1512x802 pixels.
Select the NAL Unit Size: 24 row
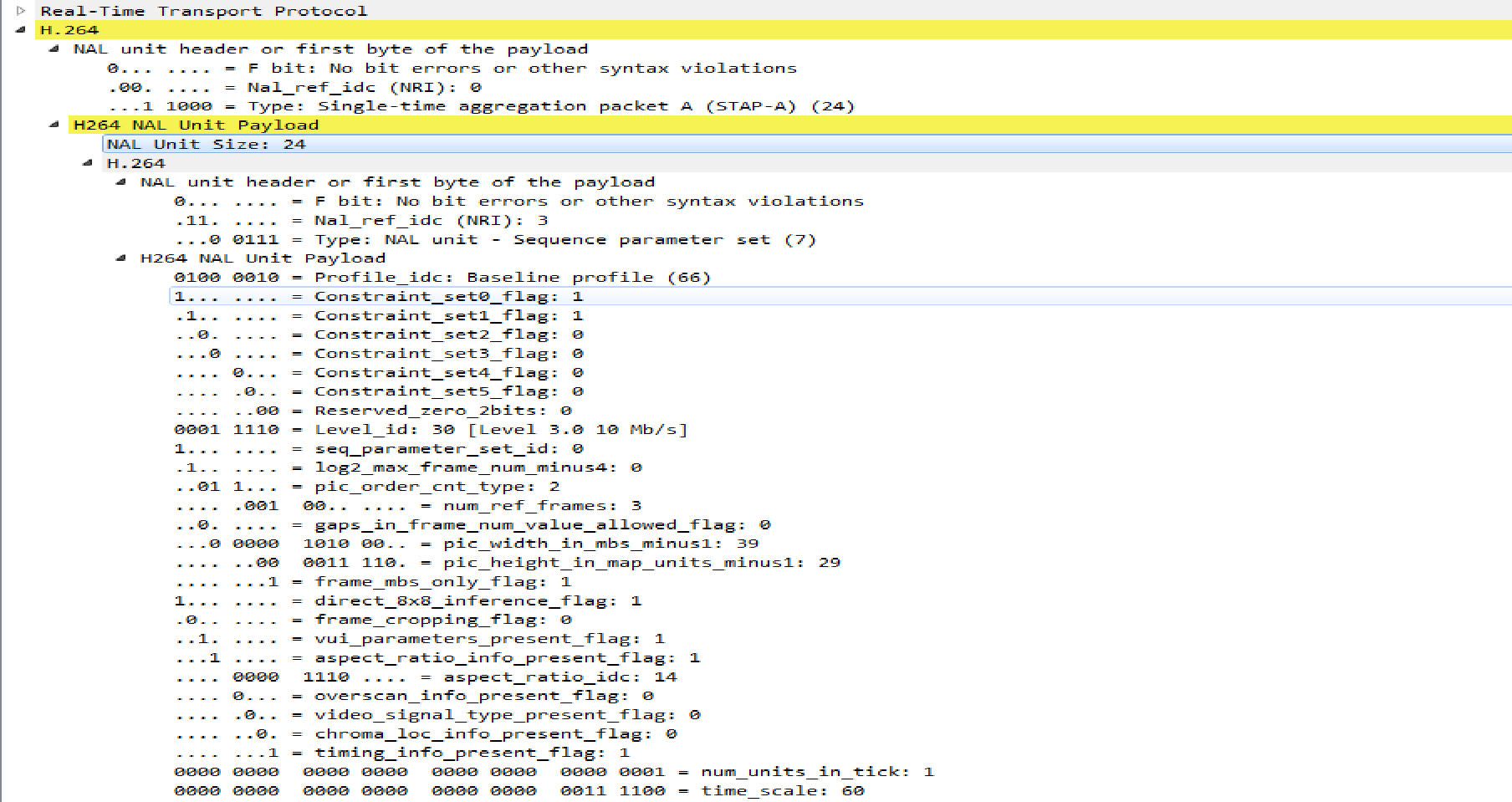[807, 144]
